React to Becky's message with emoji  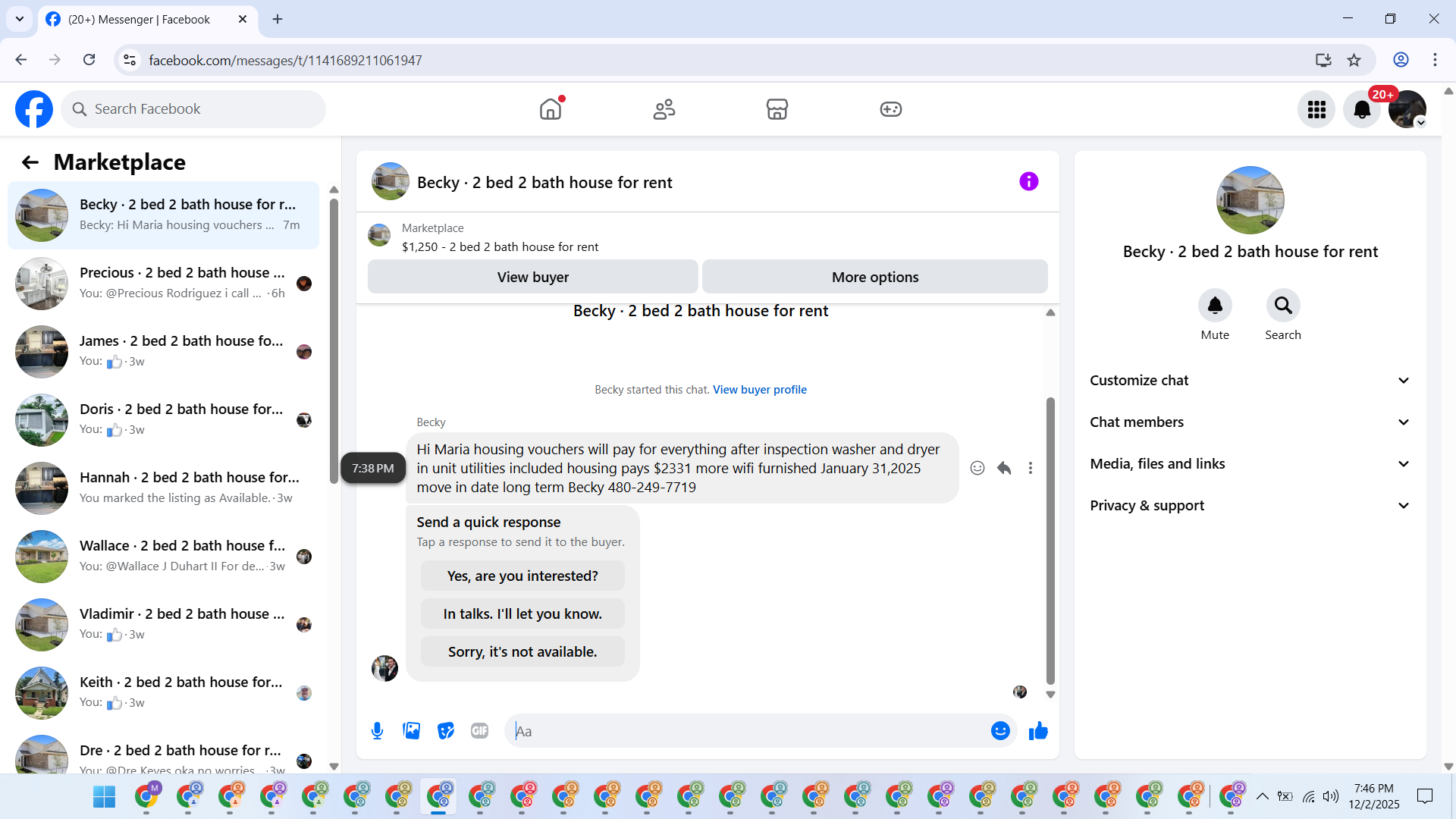[977, 468]
